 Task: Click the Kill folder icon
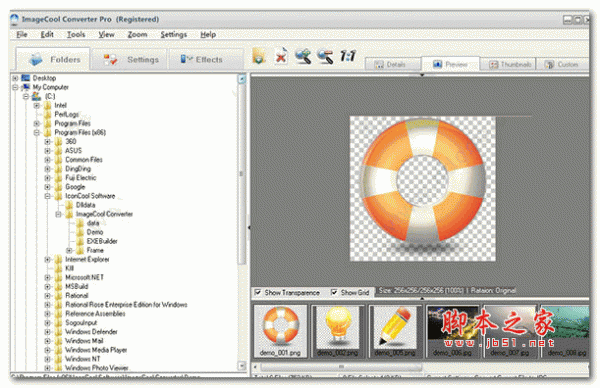coord(59,268)
